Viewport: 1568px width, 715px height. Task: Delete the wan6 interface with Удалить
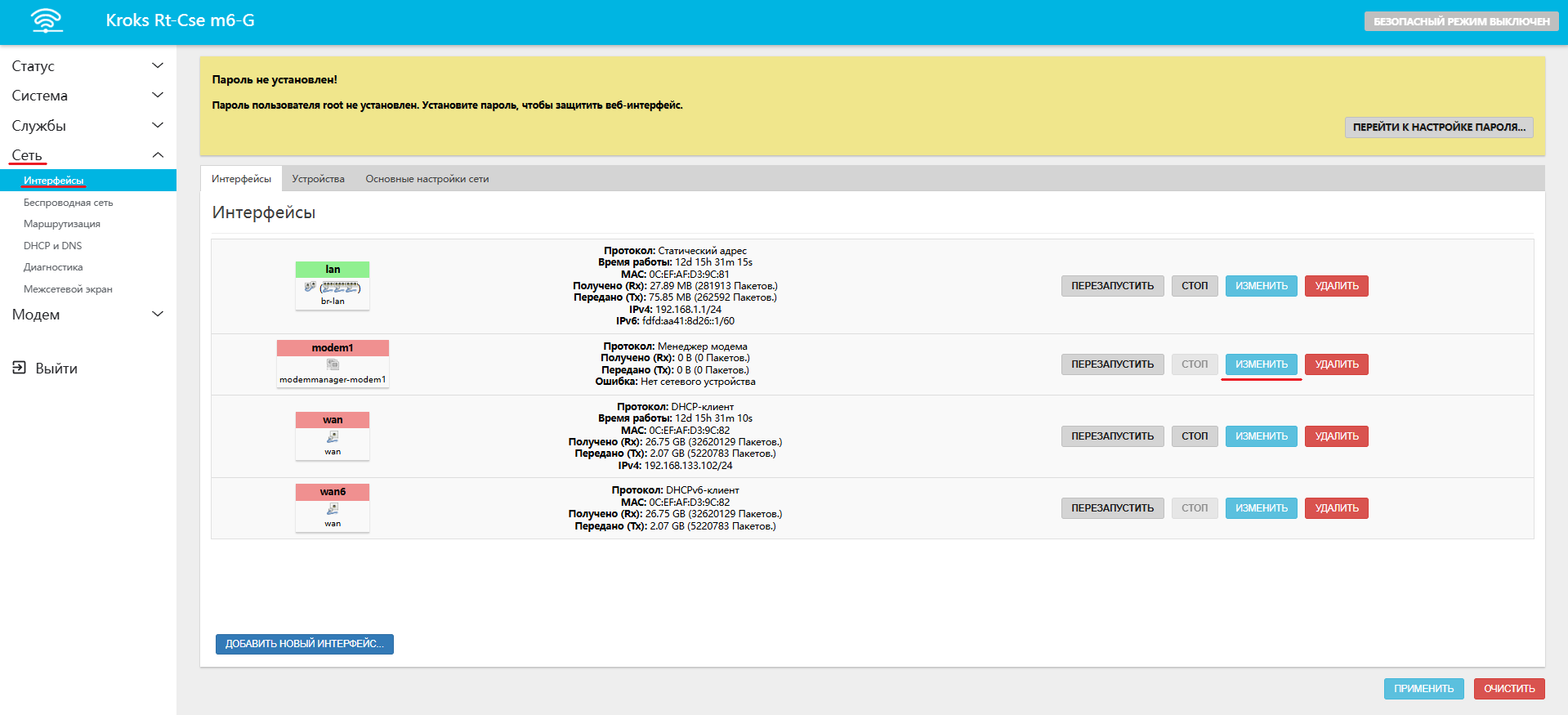coord(1336,508)
